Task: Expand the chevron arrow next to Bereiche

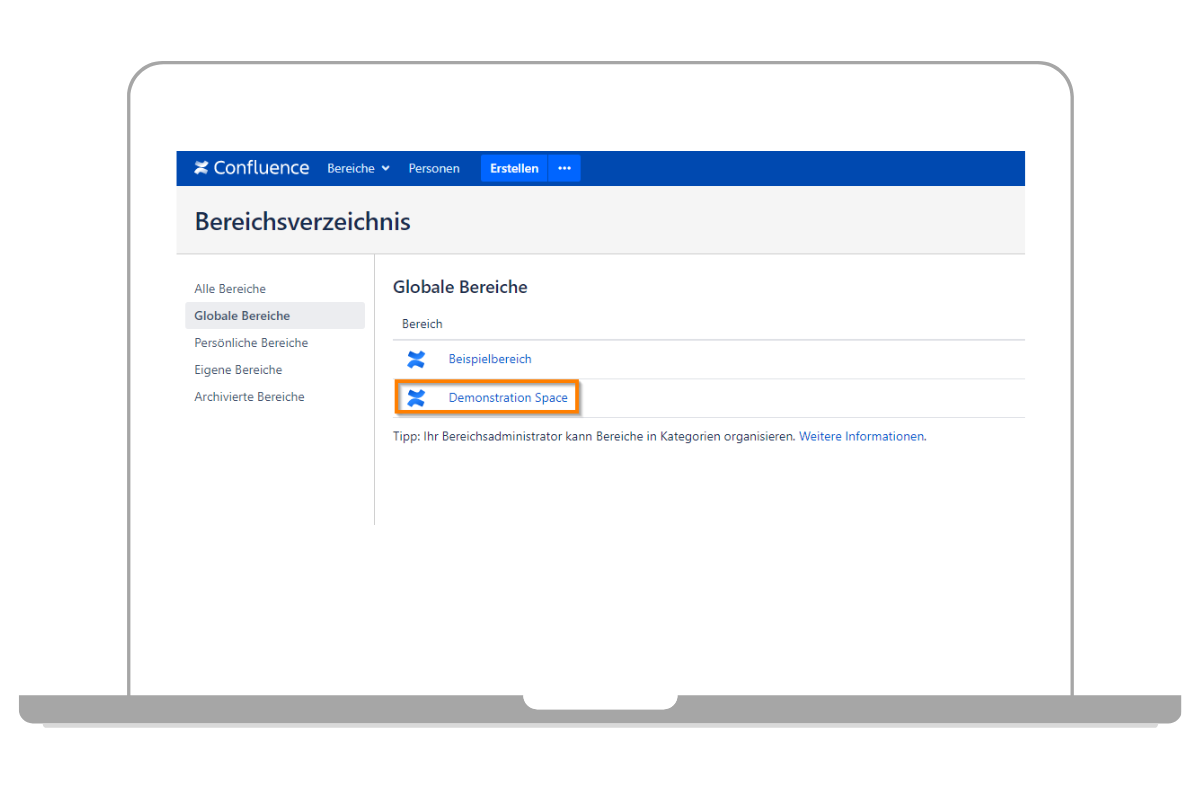Action: 386,169
